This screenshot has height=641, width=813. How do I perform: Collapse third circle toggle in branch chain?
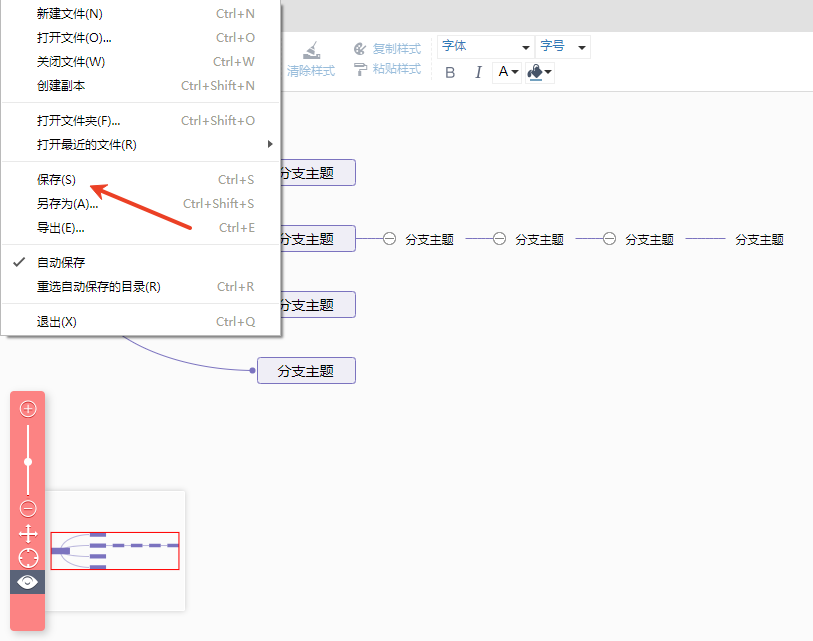610,239
